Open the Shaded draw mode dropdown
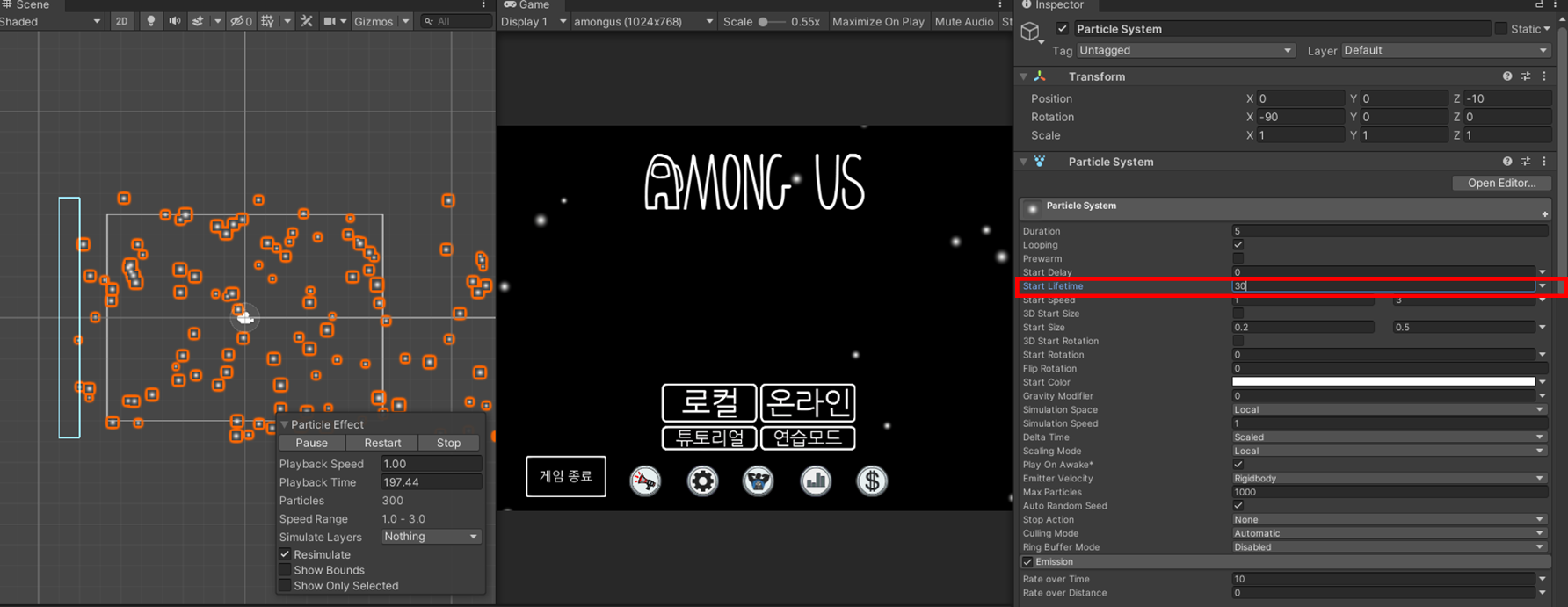This screenshot has height=607, width=1568. (x=51, y=21)
